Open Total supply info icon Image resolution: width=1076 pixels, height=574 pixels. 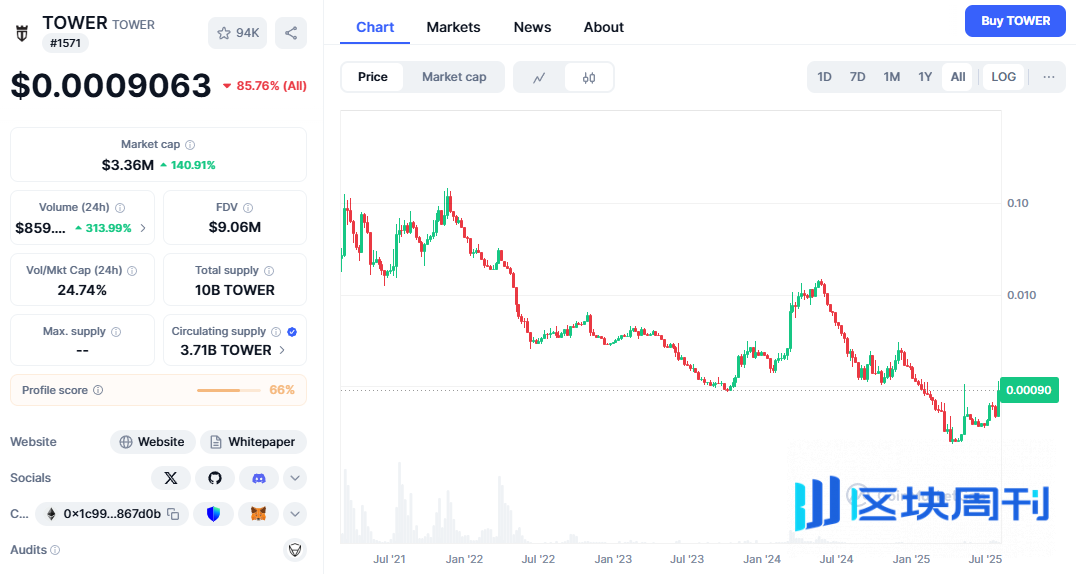coord(269,271)
